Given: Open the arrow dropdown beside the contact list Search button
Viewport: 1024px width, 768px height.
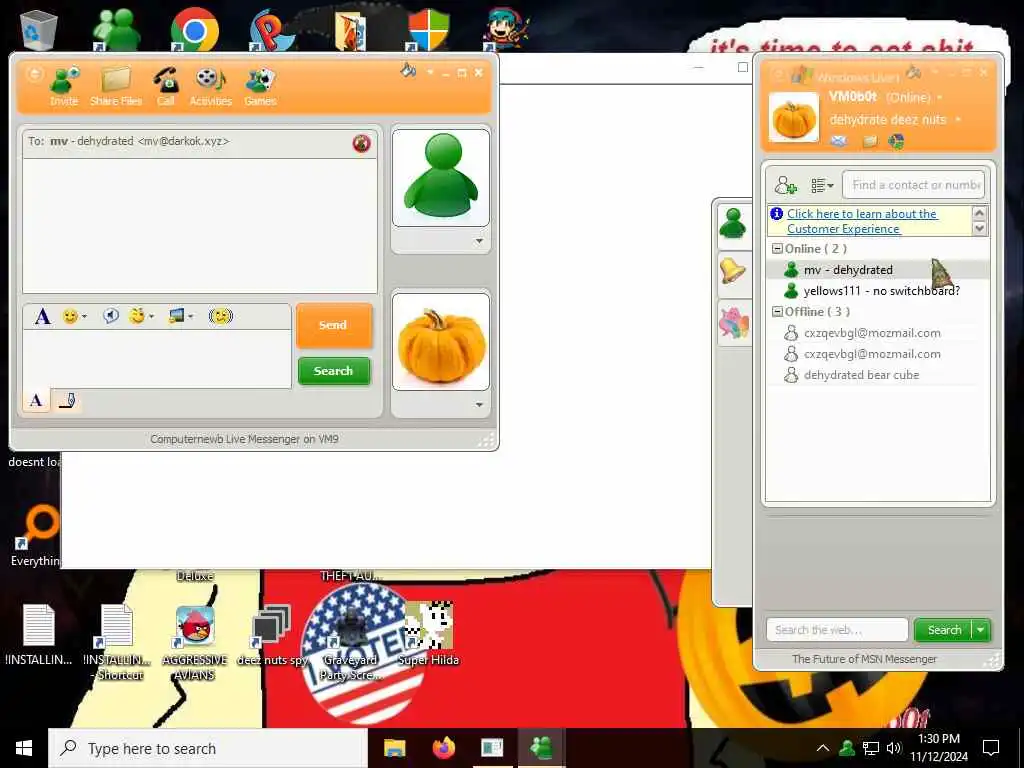Looking at the screenshot, I should click(981, 630).
